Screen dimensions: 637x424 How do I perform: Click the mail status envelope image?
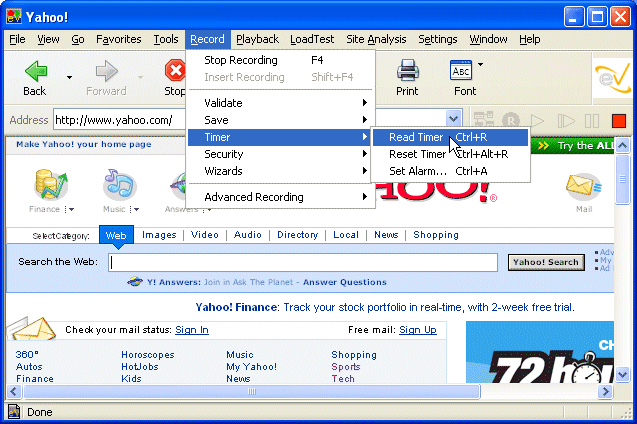coord(32,328)
